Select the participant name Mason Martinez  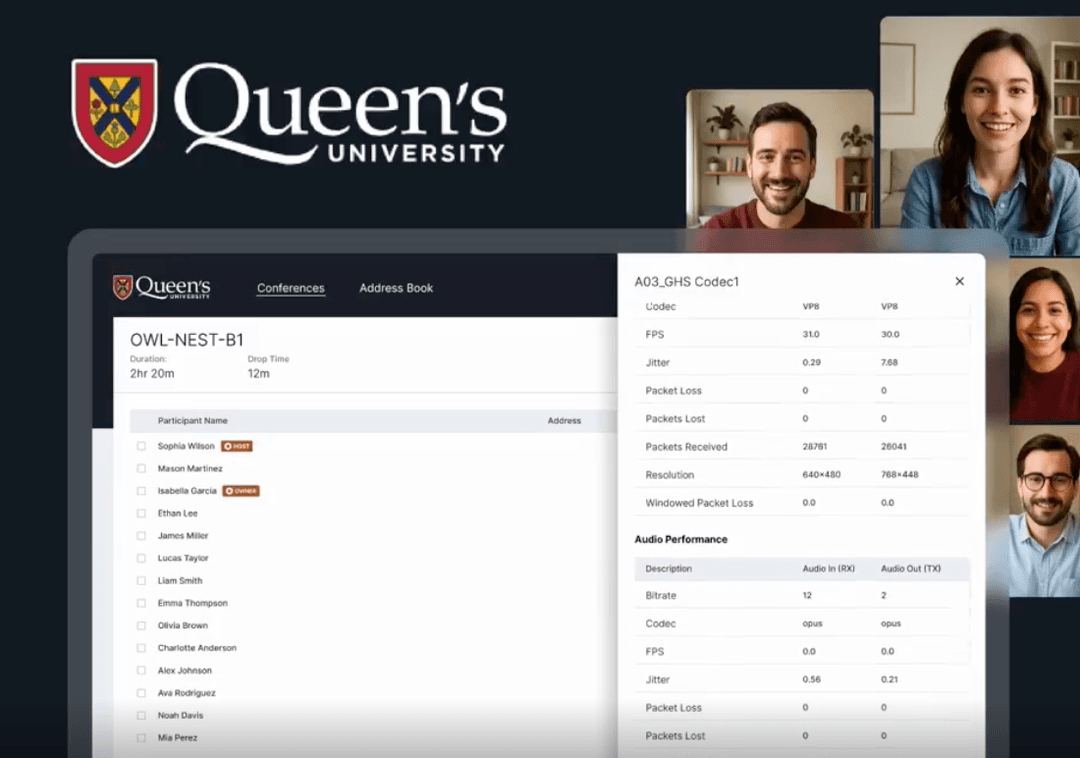pos(190,468)
